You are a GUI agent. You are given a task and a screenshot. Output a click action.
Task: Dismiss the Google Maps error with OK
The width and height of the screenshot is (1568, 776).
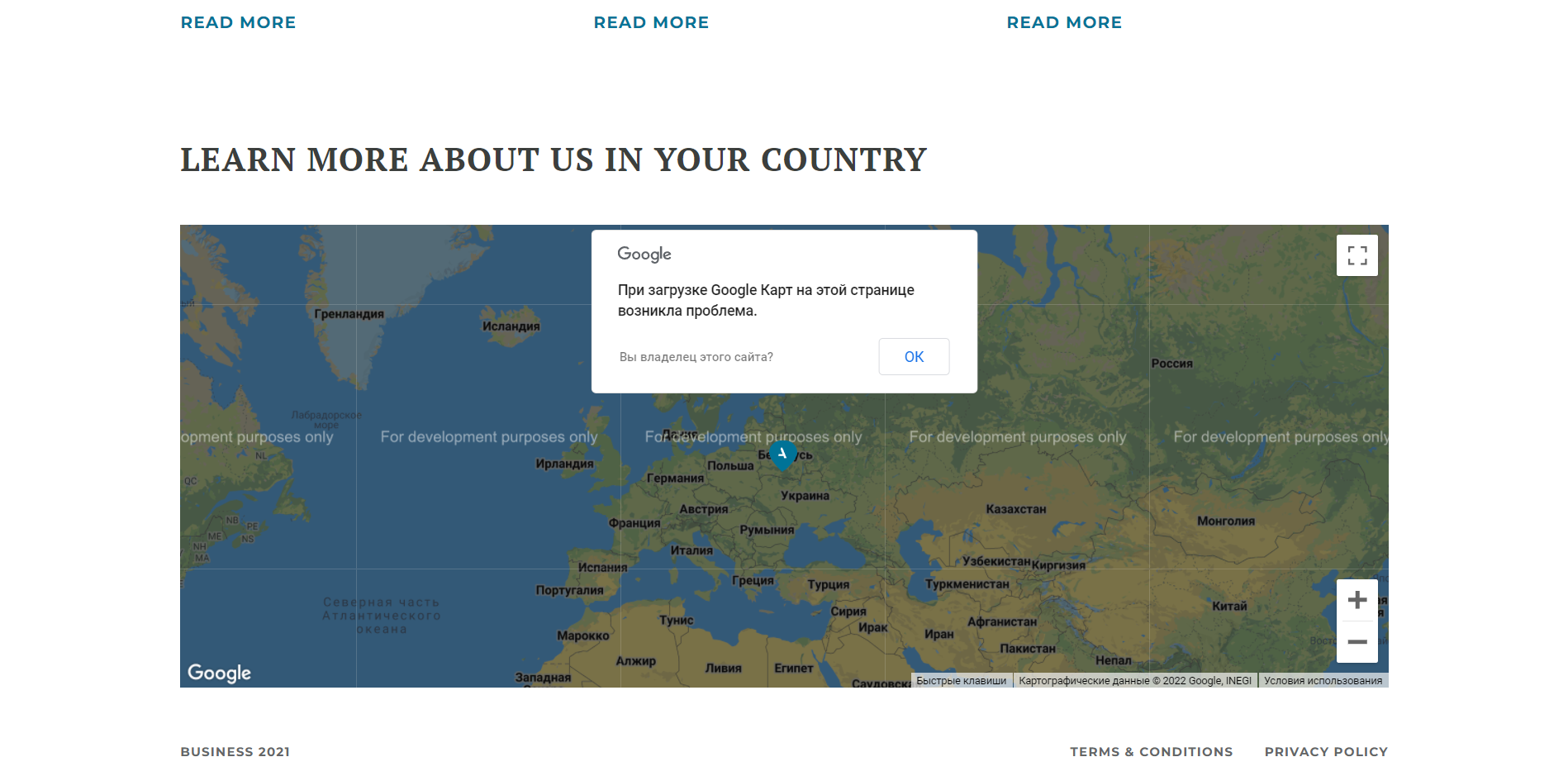(x=914, y=356)
